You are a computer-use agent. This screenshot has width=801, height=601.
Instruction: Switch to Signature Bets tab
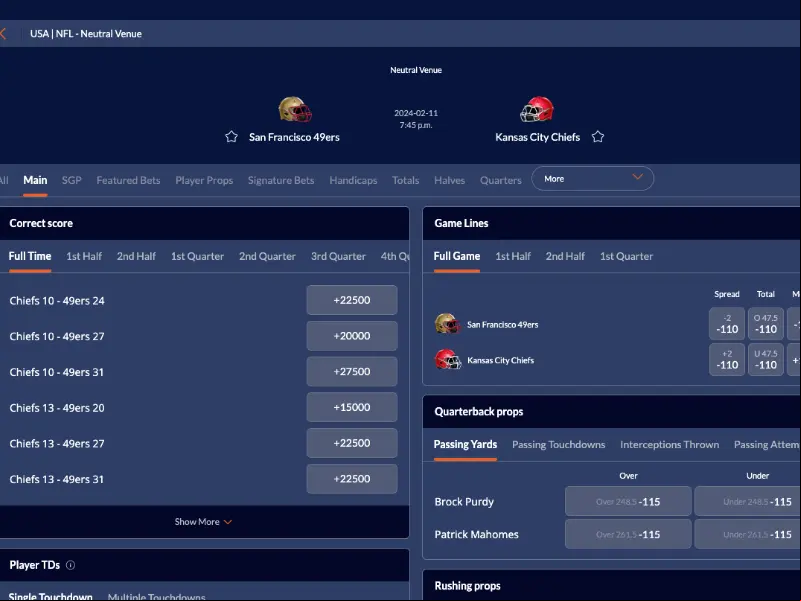[x=281, y=180]
